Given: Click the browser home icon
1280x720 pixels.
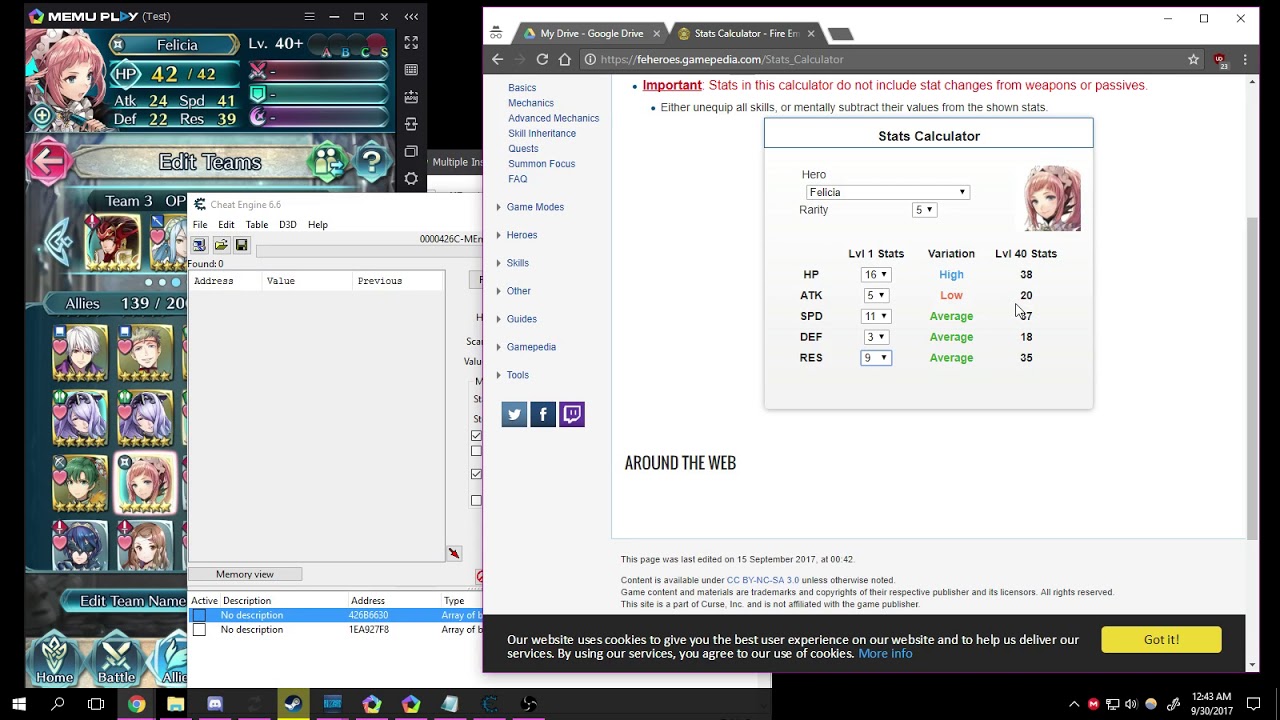Looking at the screenshot, I should [x=564, y=59].
